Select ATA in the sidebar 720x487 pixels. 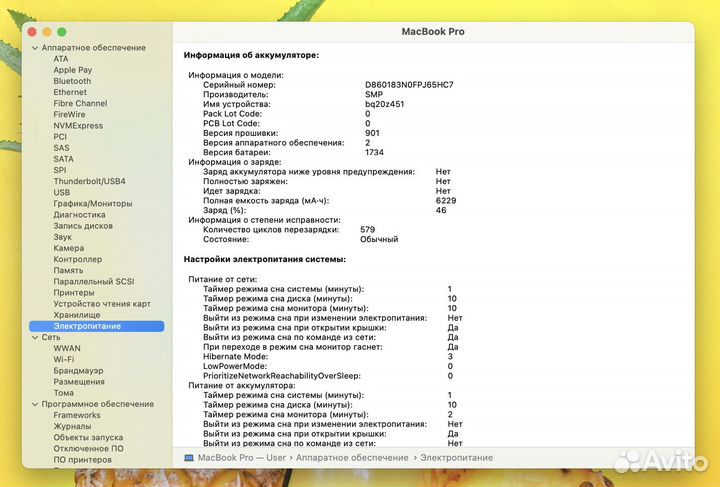(61, 59)
